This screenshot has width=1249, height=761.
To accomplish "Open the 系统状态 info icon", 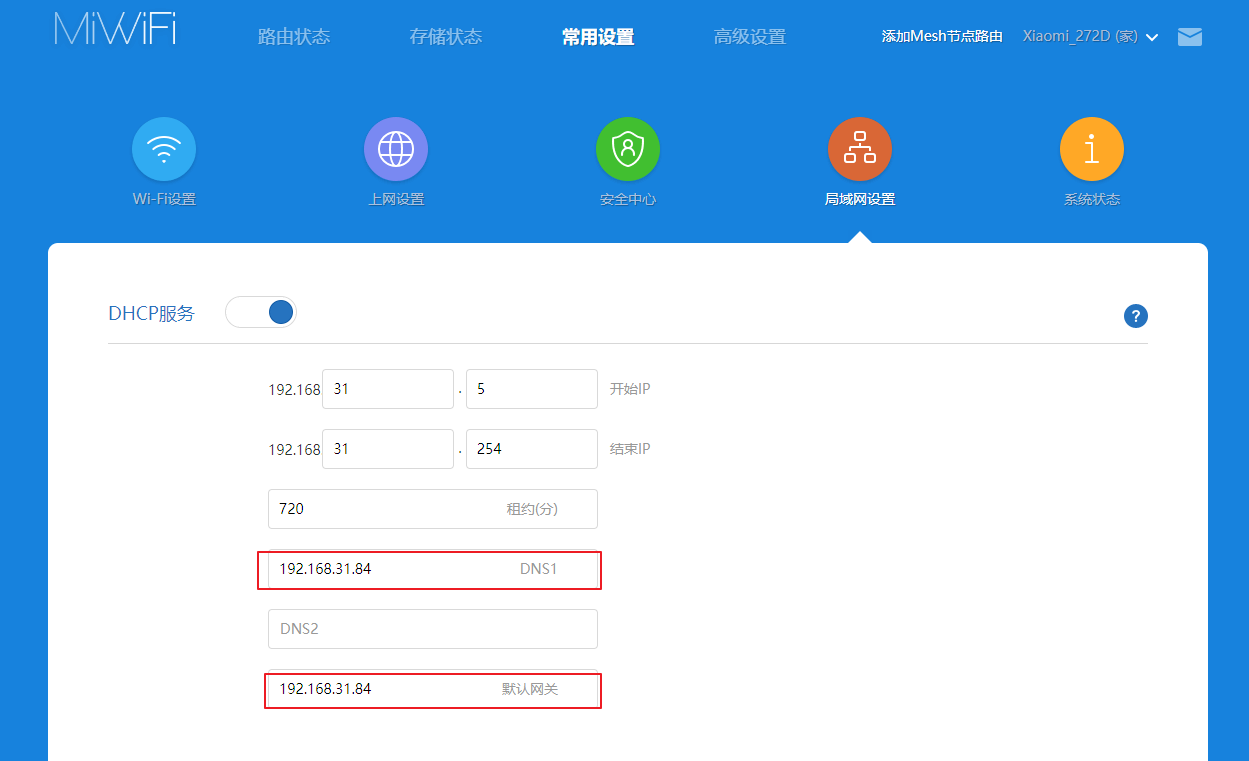I will [x=1092, y=150].
